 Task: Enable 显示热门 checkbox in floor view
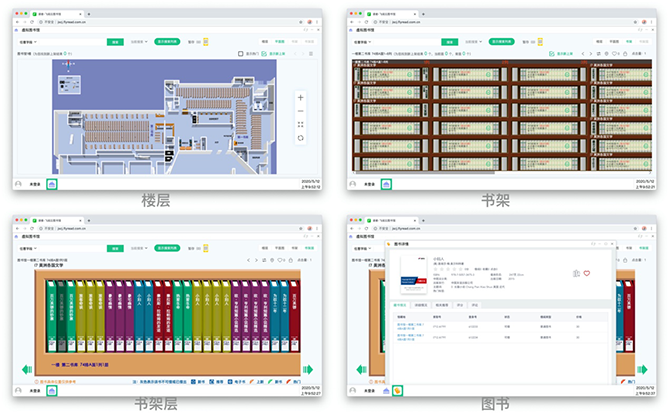point(241,52)
